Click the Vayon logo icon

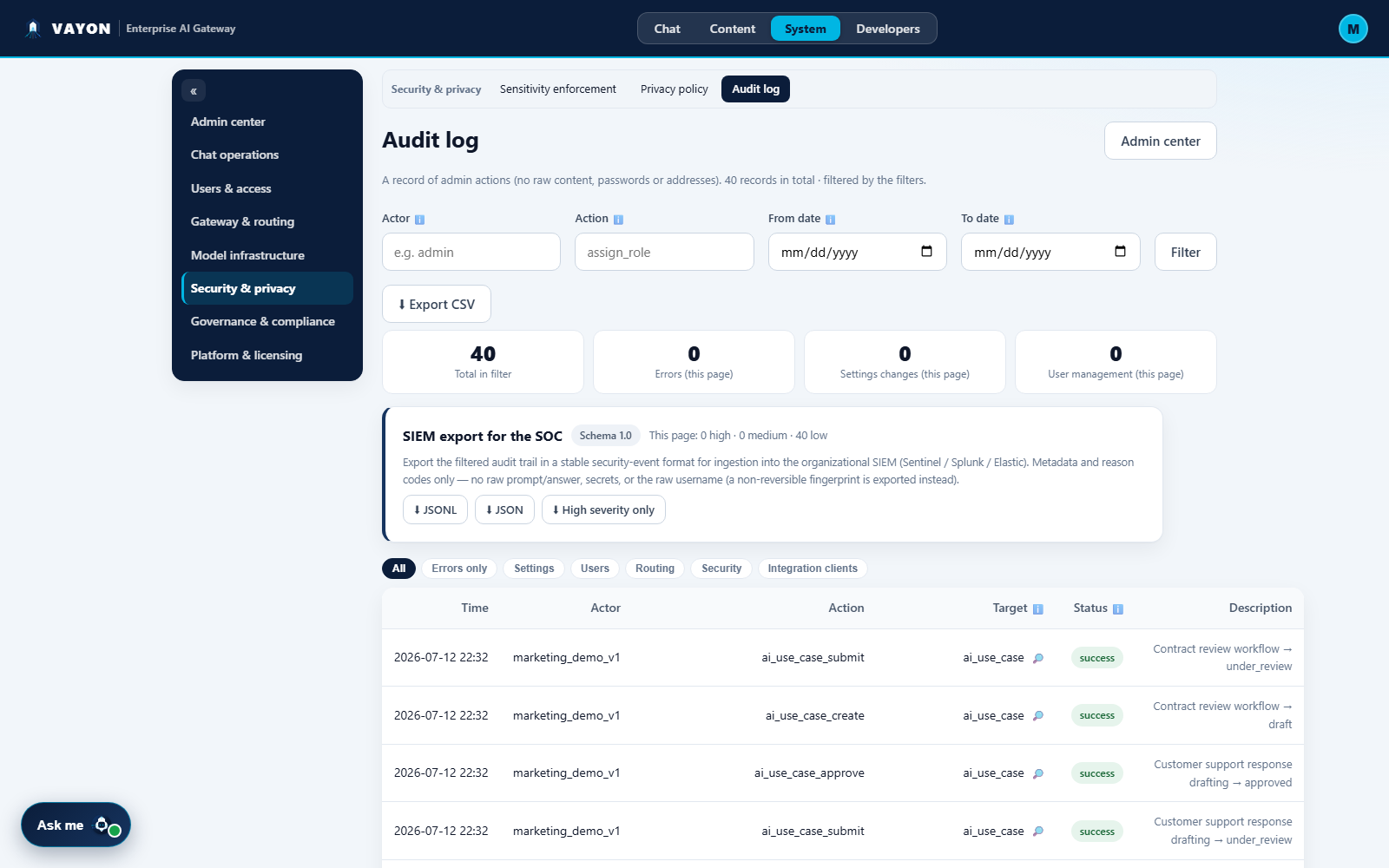pyautogui.click(x=33, y=29)
